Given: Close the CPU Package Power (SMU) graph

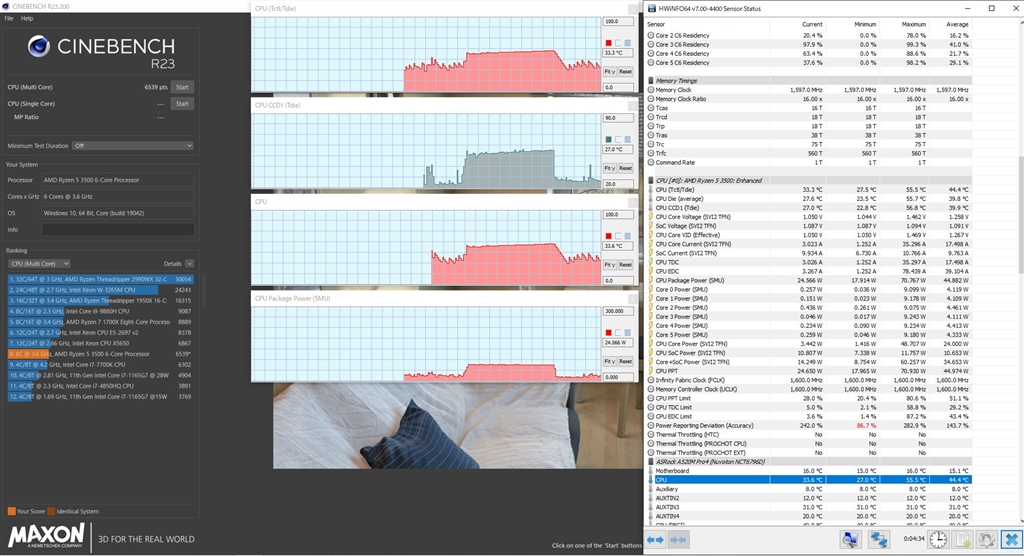Looking at the screenshot, I should click(633, 299).
